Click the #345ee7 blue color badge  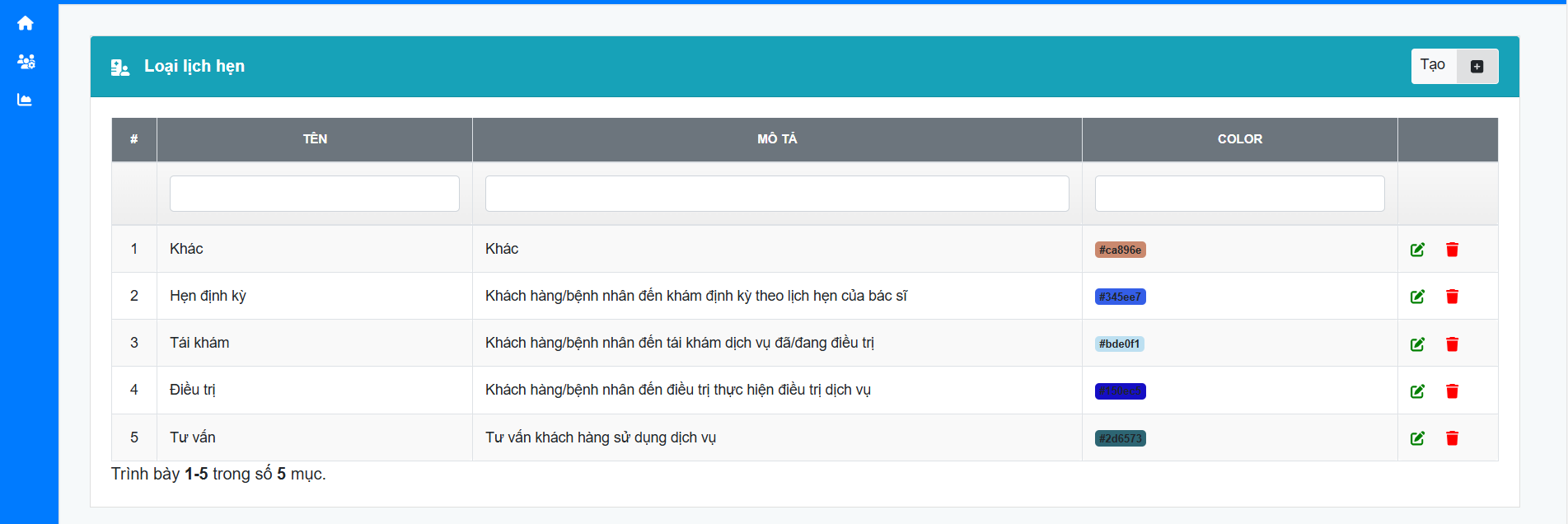pos(1120,297)
